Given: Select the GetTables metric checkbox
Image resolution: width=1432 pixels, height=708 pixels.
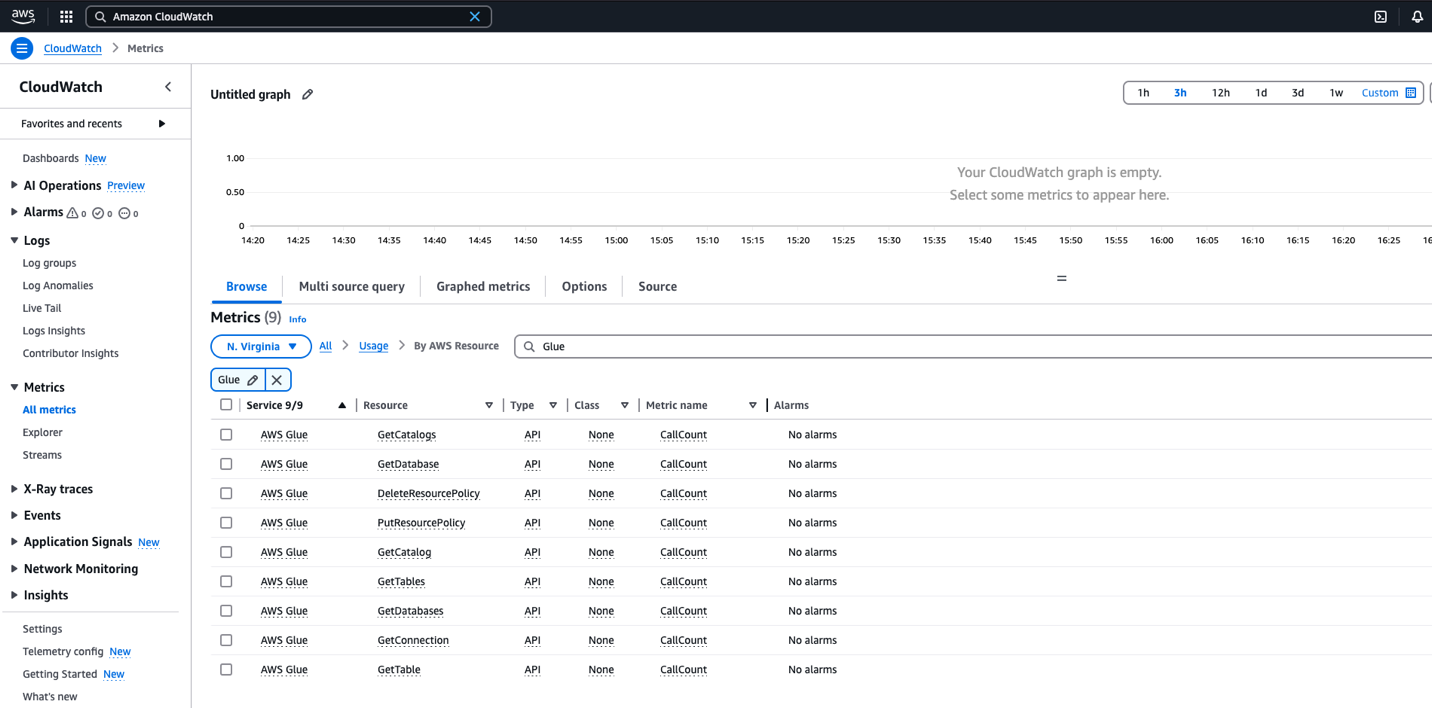Looking at the screenshot, I should pyautogui.click(x=226, y=581).
